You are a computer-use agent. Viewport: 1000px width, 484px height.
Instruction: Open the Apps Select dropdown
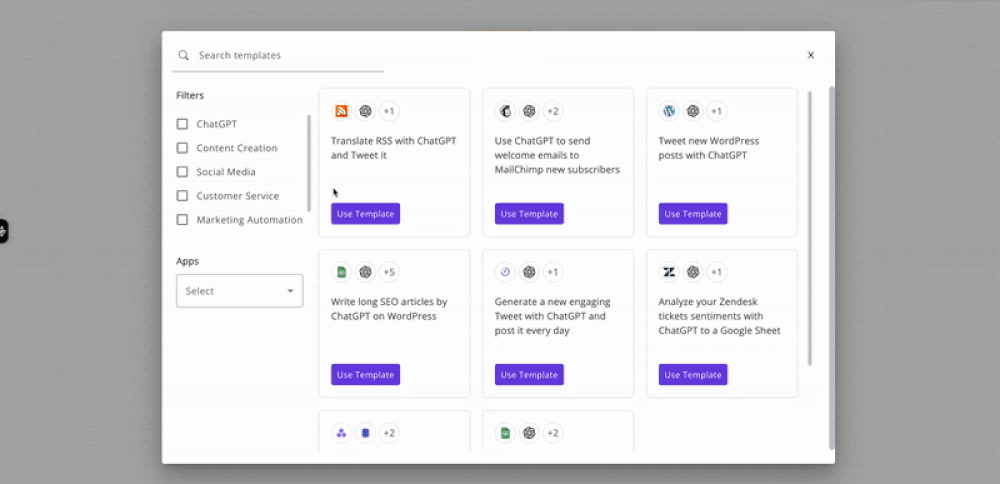[x=239, y=291]
